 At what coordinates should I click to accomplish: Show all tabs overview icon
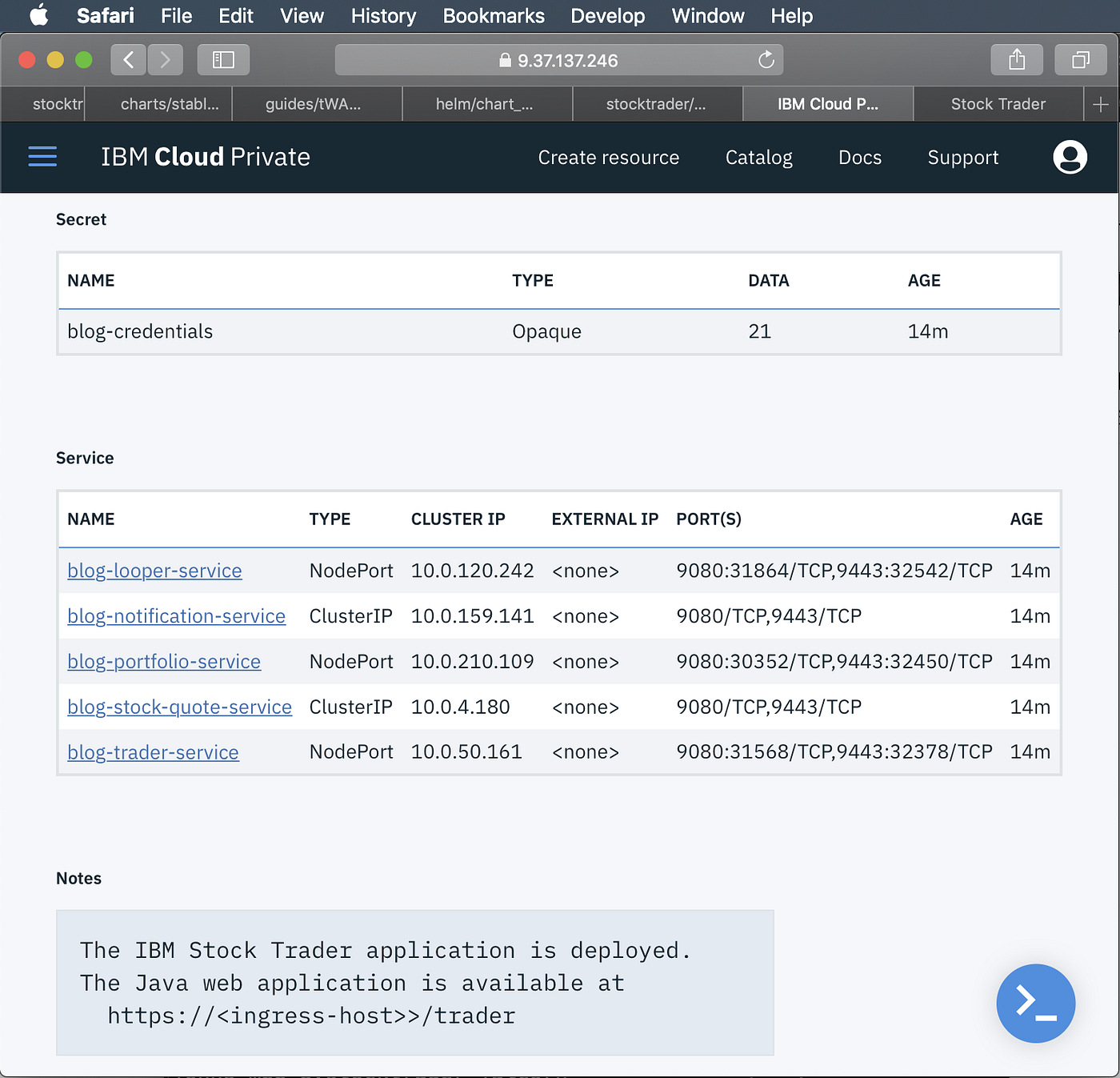pos(1081,60)
